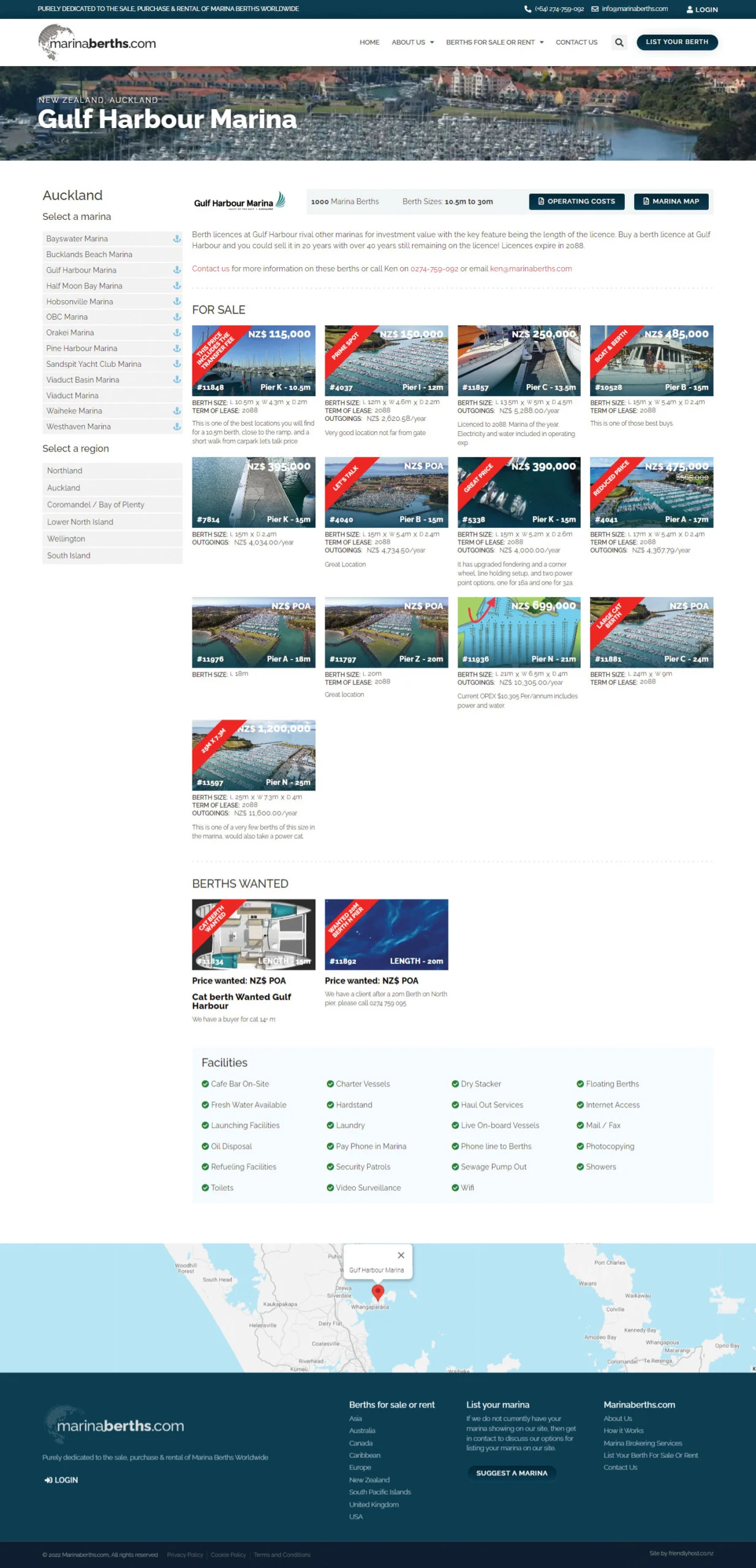Open Marina Brokering Services footer link

tap(643, 1443)
